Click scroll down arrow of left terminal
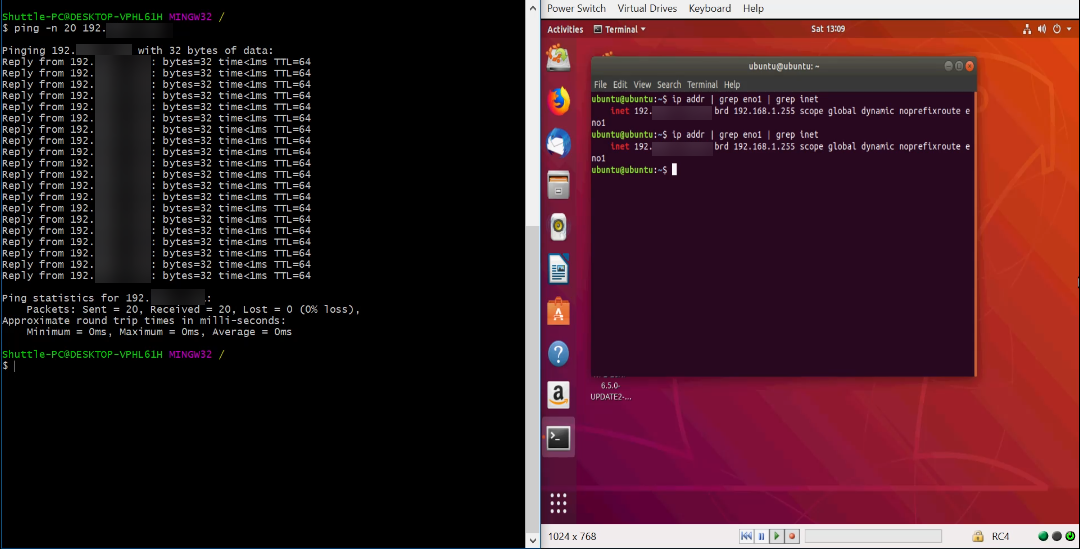The width and height of the screenshot is (1080, 549). tap(532, 540)
